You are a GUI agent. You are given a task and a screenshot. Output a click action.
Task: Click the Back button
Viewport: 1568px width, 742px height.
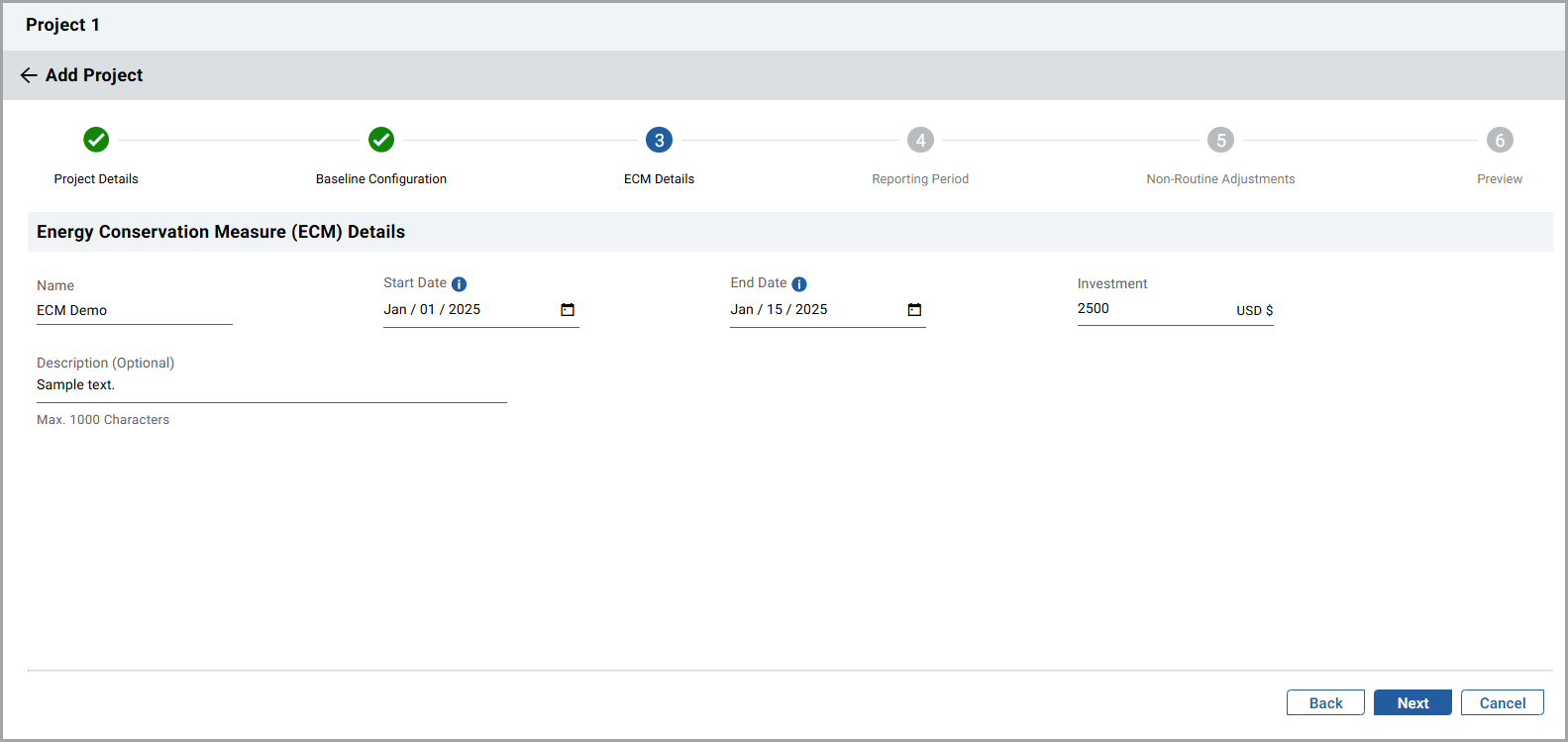click(1325, 702)
